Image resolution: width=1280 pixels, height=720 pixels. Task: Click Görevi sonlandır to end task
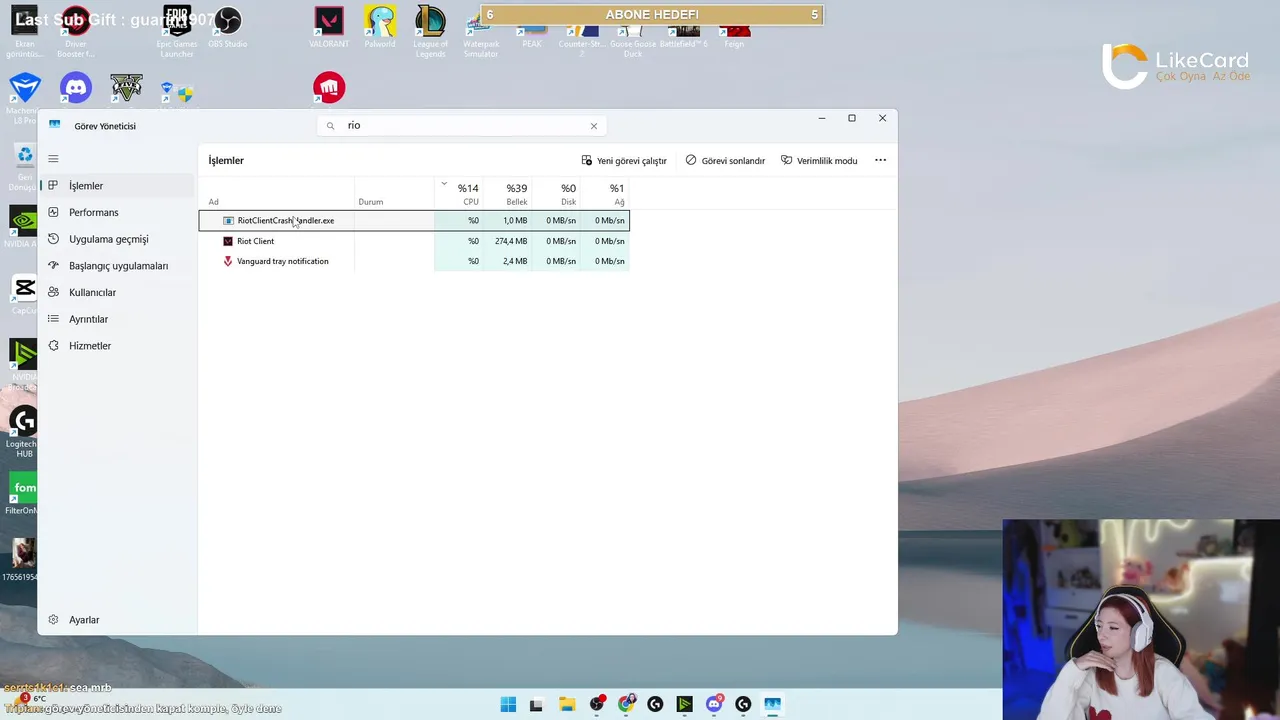tap(725, 160)
